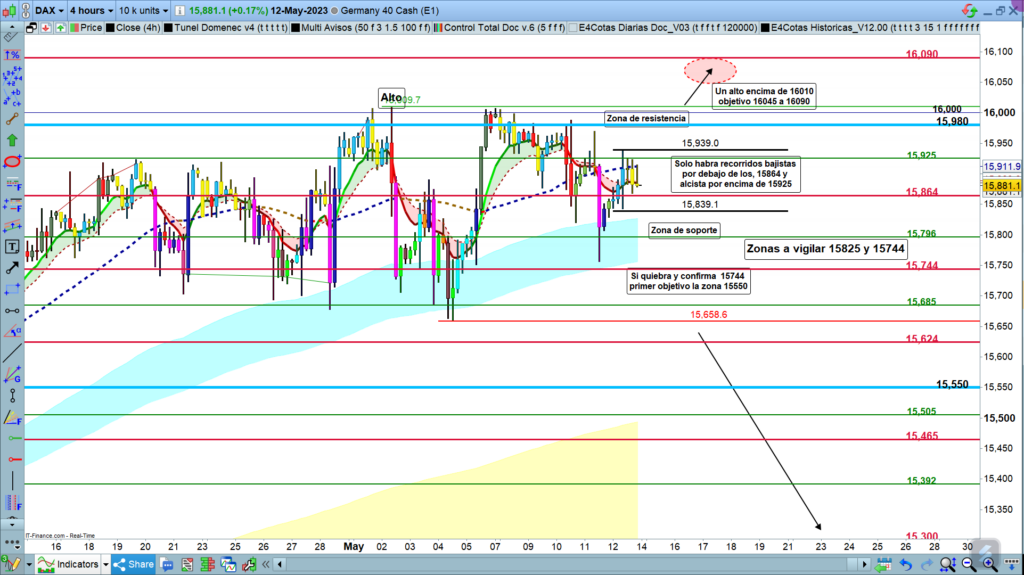Select the red ellipse drawing tool

[11, 161]
